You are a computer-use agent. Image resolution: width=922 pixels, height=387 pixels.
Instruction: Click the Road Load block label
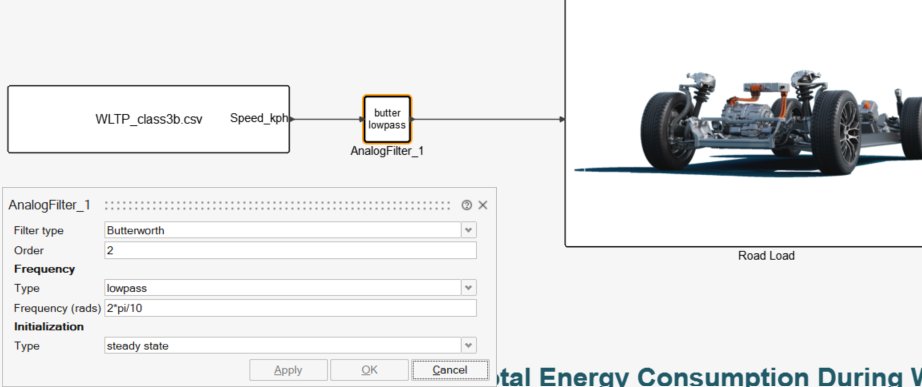click(766, 256)
